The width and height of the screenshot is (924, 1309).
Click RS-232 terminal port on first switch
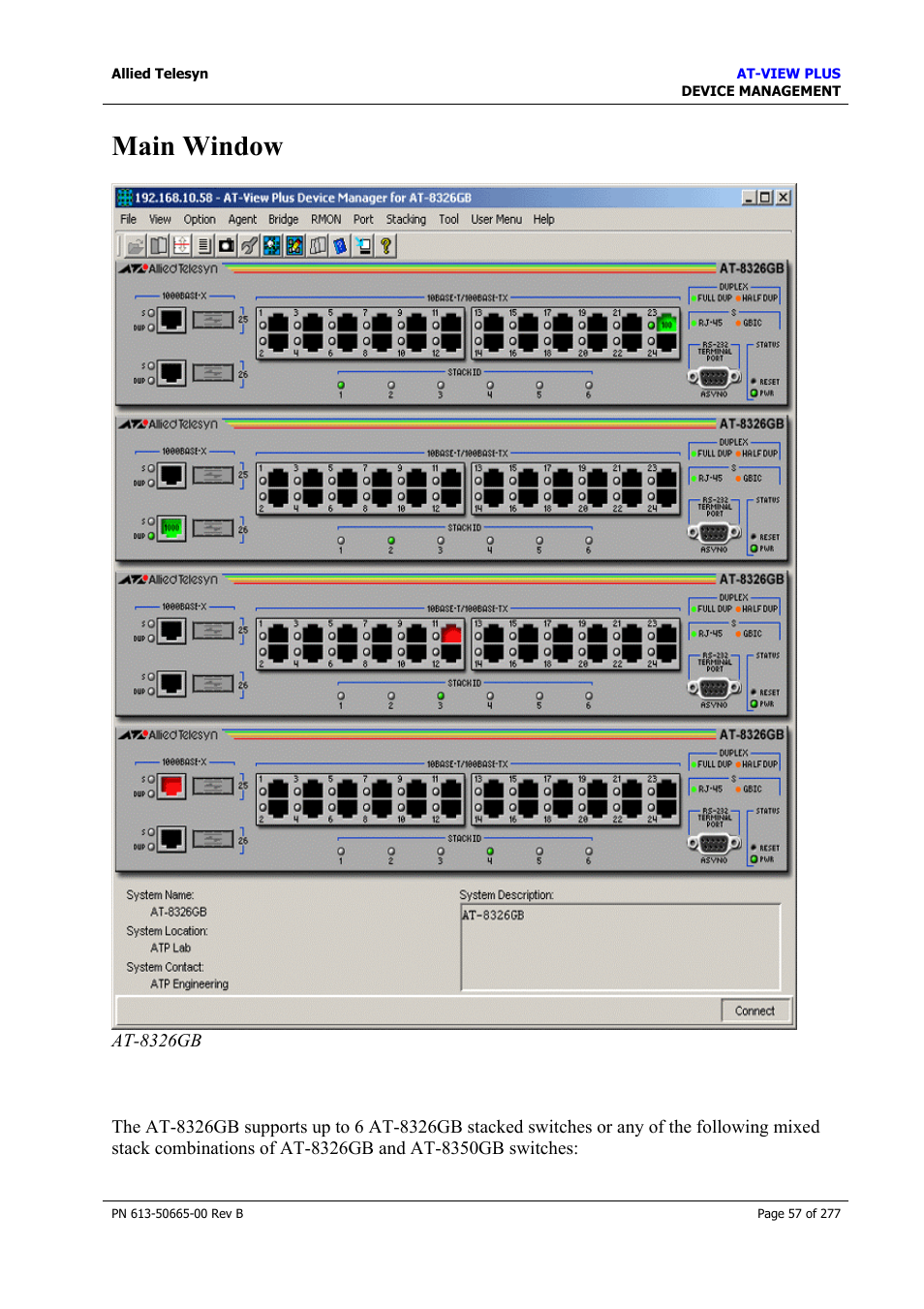[x=714, y=378]
